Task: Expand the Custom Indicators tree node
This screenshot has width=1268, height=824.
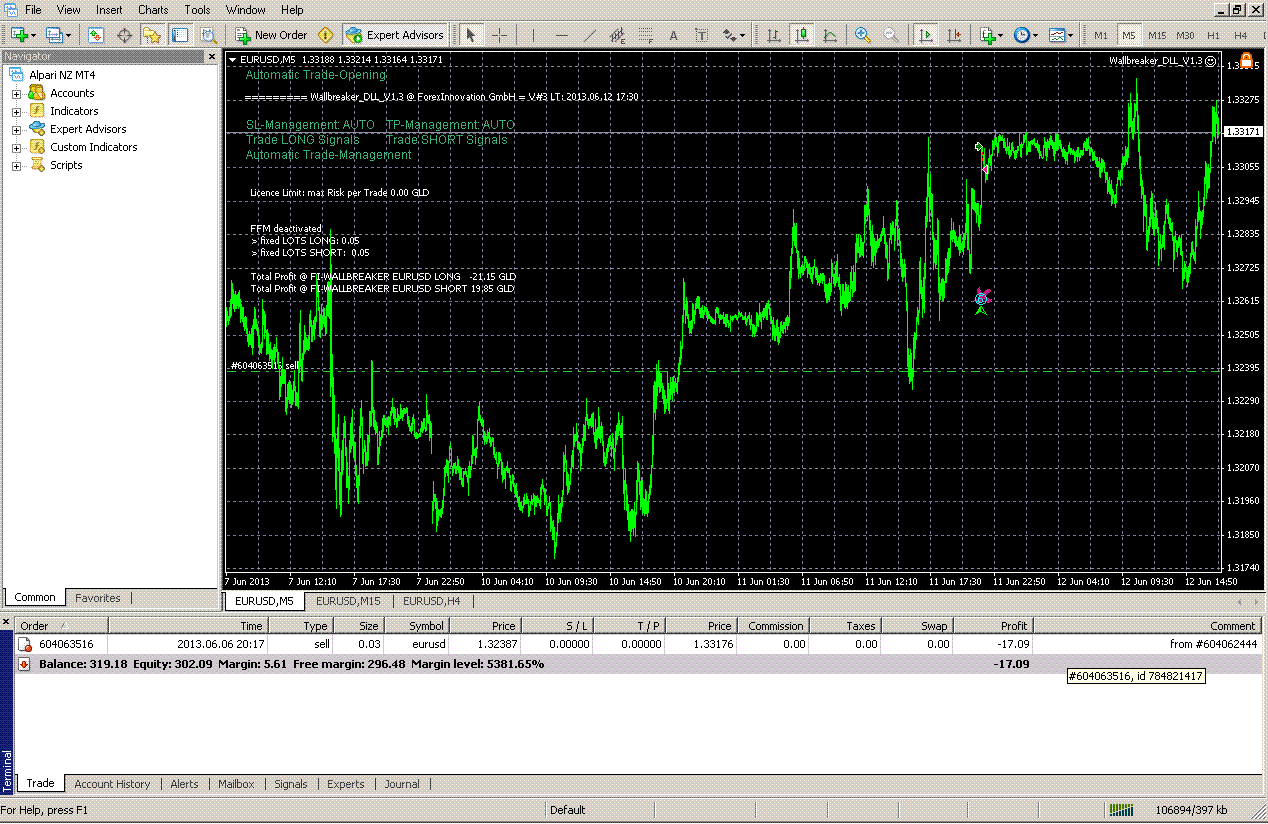Action: [16, 148]
